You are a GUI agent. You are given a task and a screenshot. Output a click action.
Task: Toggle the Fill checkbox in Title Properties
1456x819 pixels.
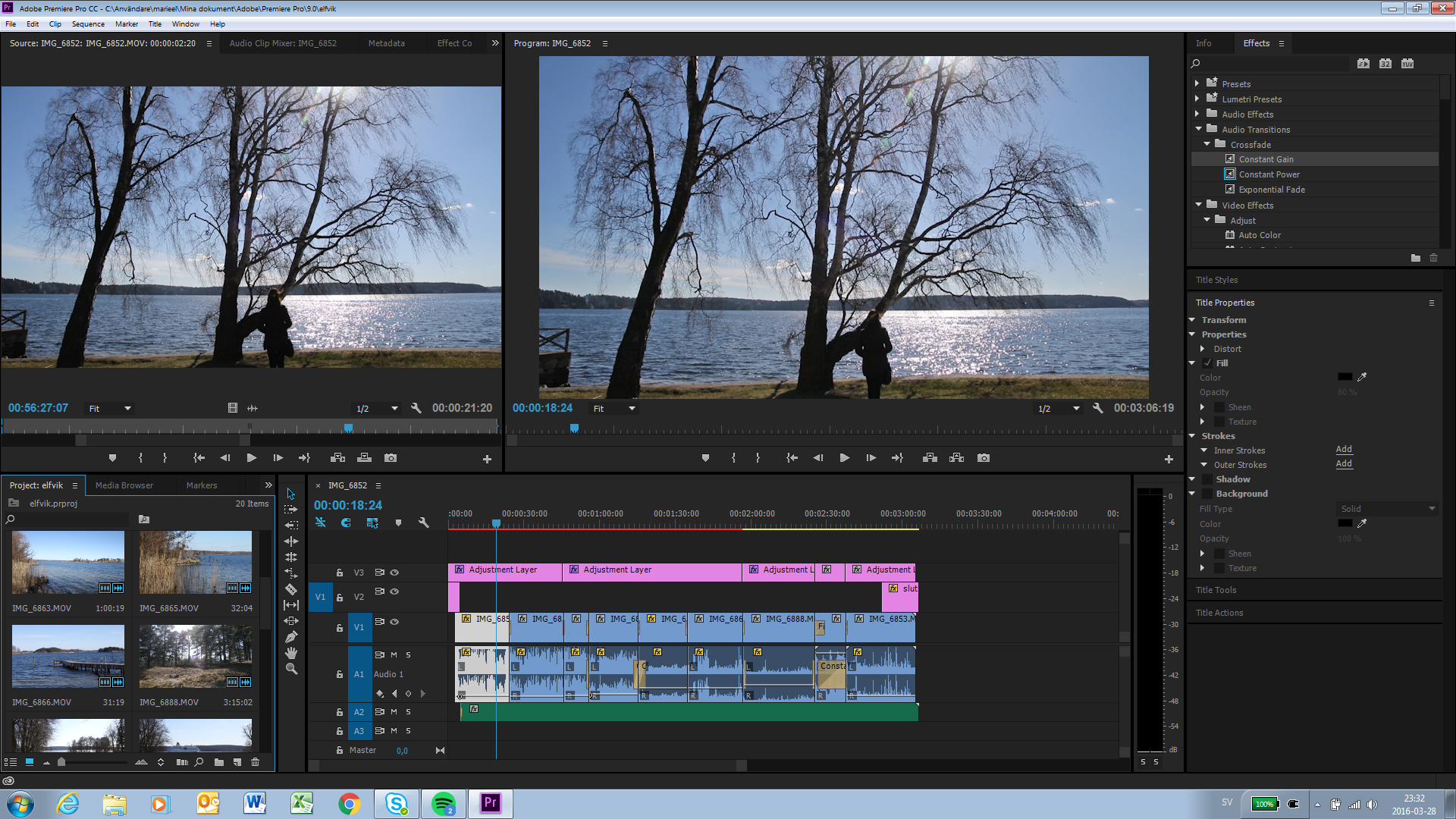tap(1207, 363)
